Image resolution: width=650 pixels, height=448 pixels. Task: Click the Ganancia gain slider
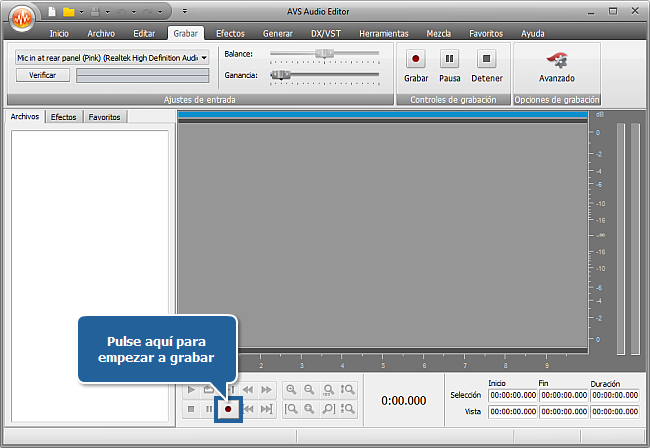coord(324,75)
